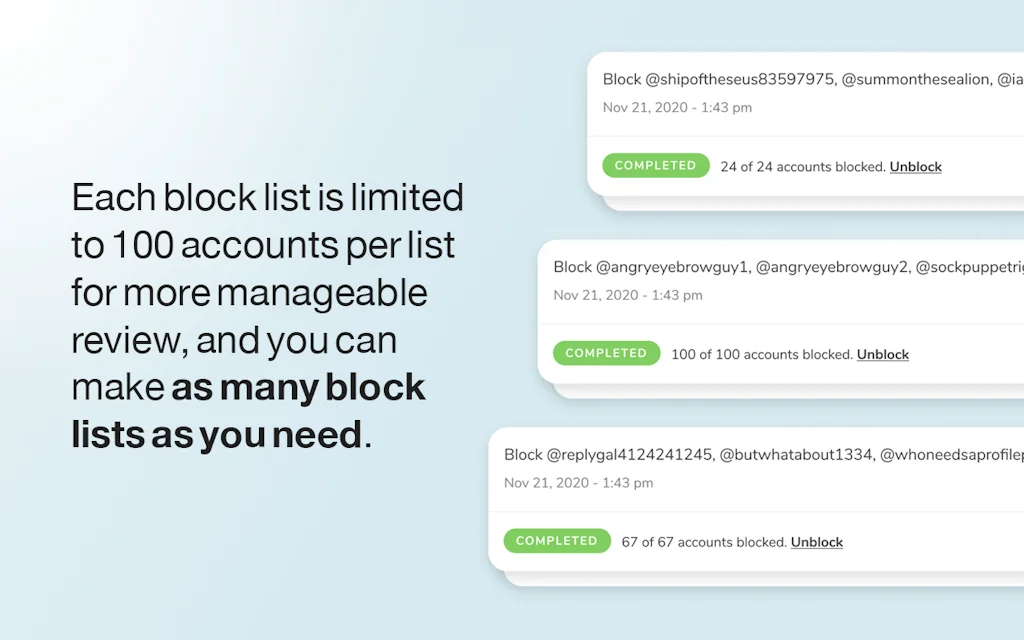
Task: Click the Unblock link on the 24 of 24 card
Action: [915, 167]
